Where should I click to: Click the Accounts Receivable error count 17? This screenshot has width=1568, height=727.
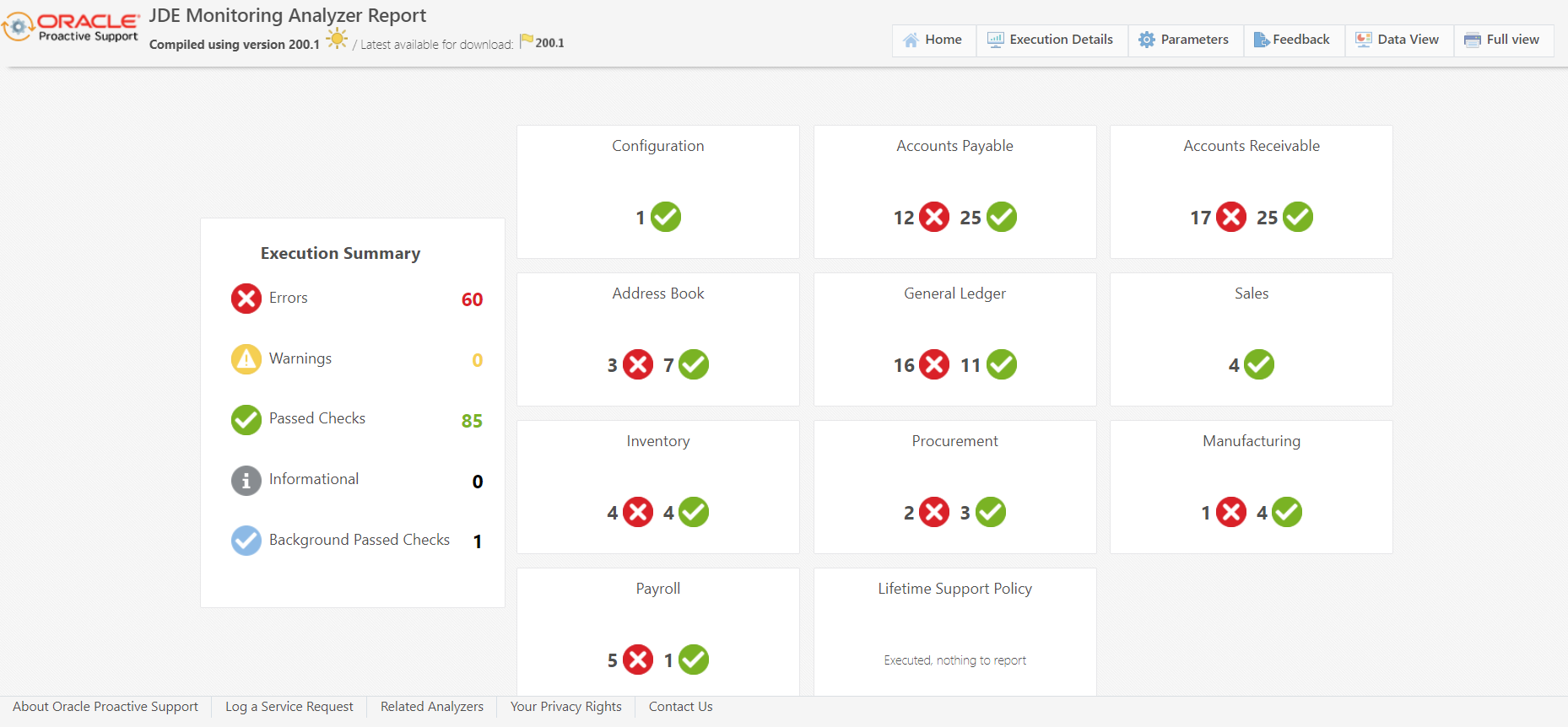click(1201, 218)
